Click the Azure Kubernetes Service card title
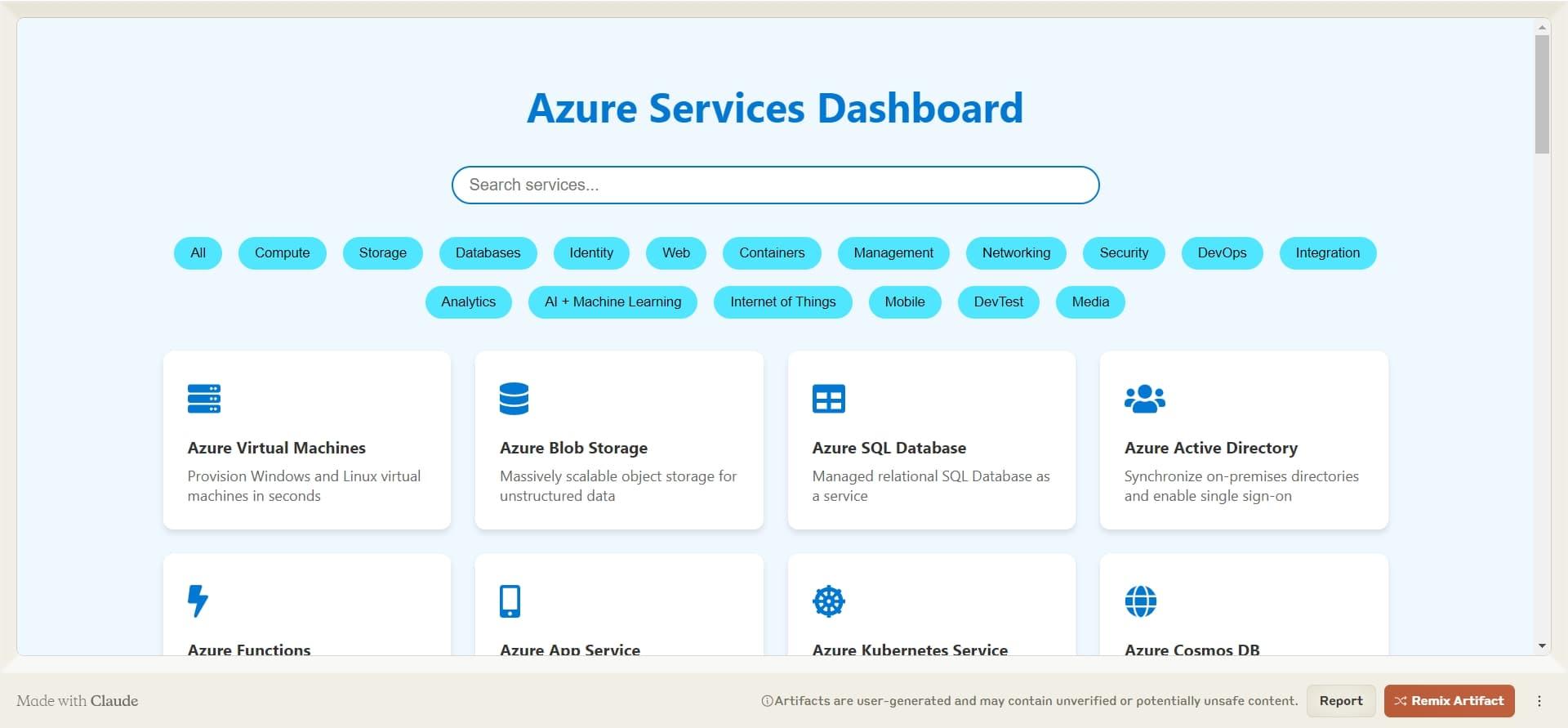This screenshot has width=1568, height=728. [x=910, y=649]
